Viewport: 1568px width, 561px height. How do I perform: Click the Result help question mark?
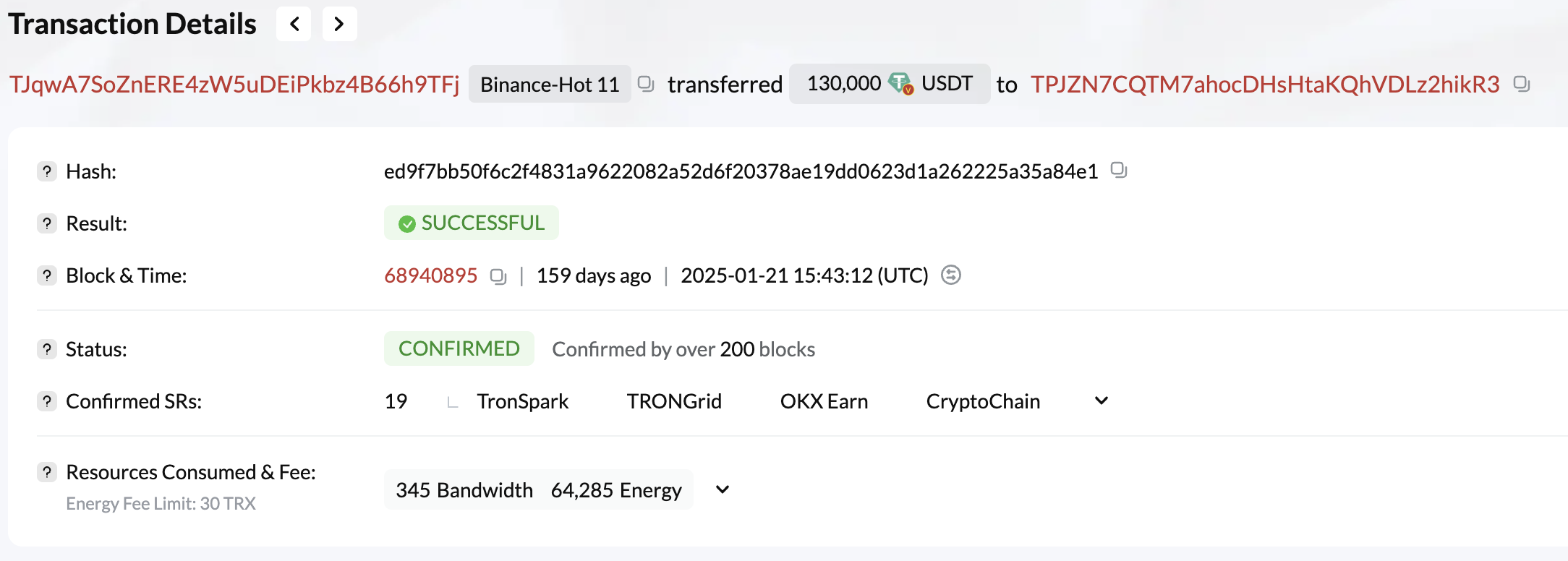[47, 223]
